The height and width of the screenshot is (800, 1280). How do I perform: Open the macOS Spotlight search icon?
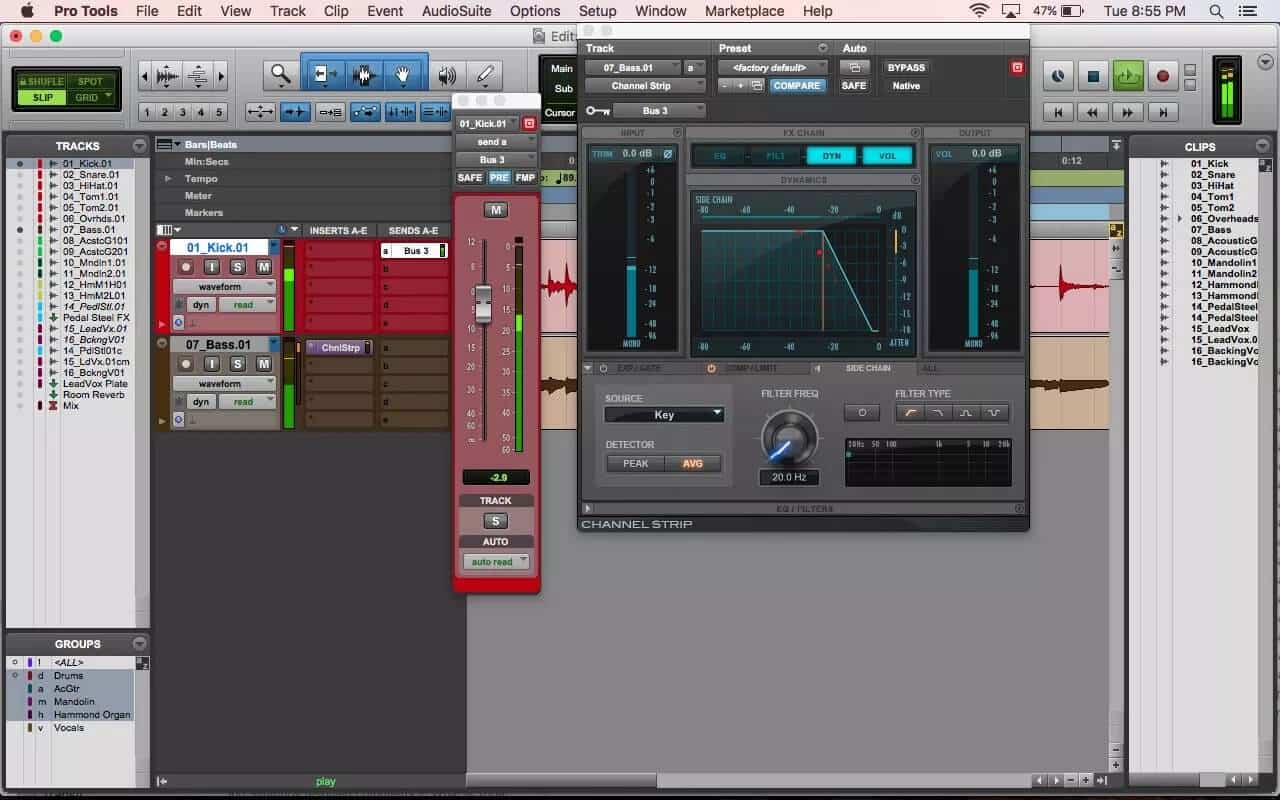[1216, 11]
